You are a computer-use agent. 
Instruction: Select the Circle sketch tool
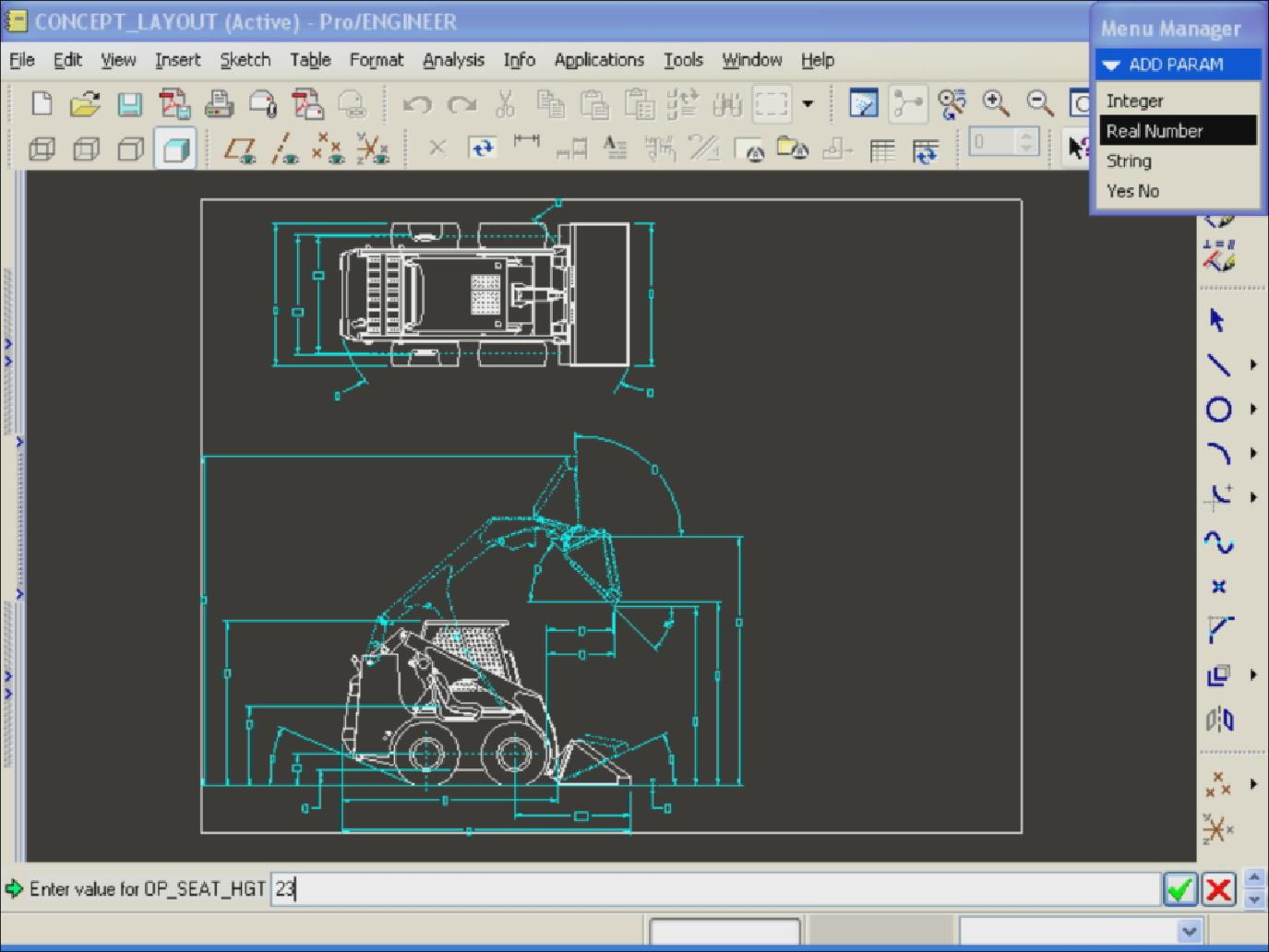pos(1219,410)
